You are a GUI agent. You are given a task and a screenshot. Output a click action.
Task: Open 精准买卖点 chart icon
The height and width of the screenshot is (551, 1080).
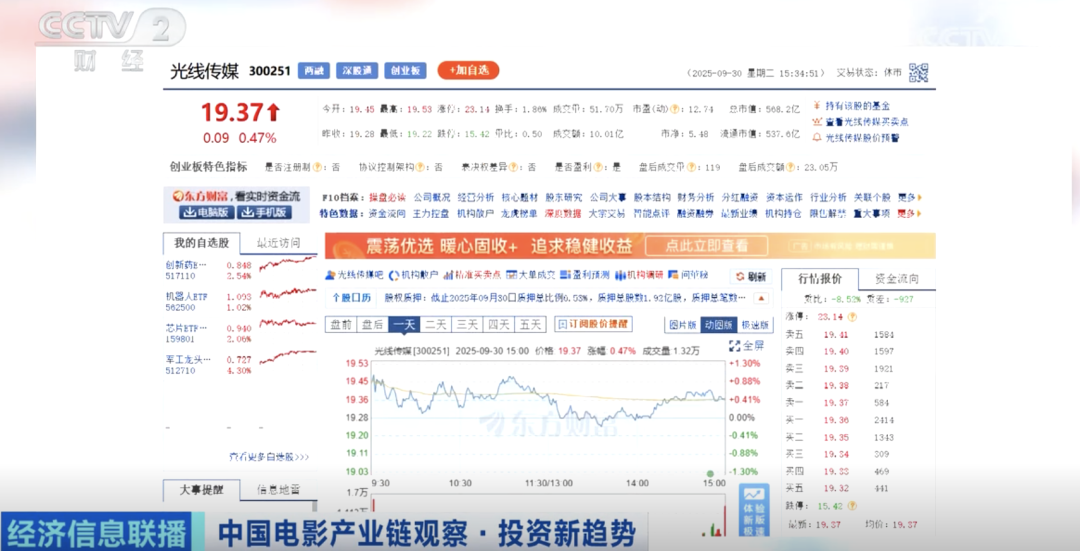(448, 275)
